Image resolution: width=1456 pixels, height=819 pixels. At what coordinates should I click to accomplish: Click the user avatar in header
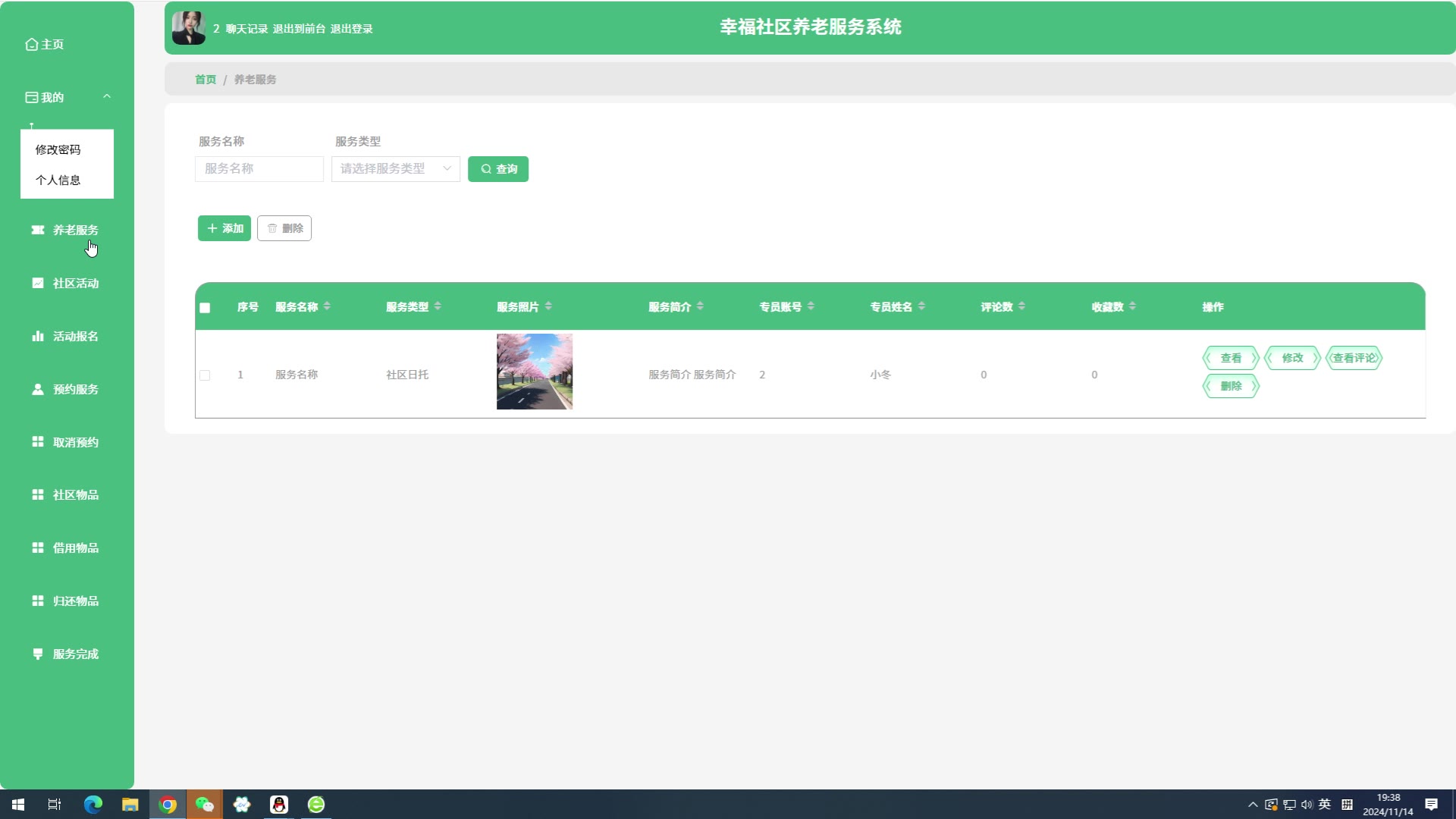pyautogui.click(x=188, y=28)
